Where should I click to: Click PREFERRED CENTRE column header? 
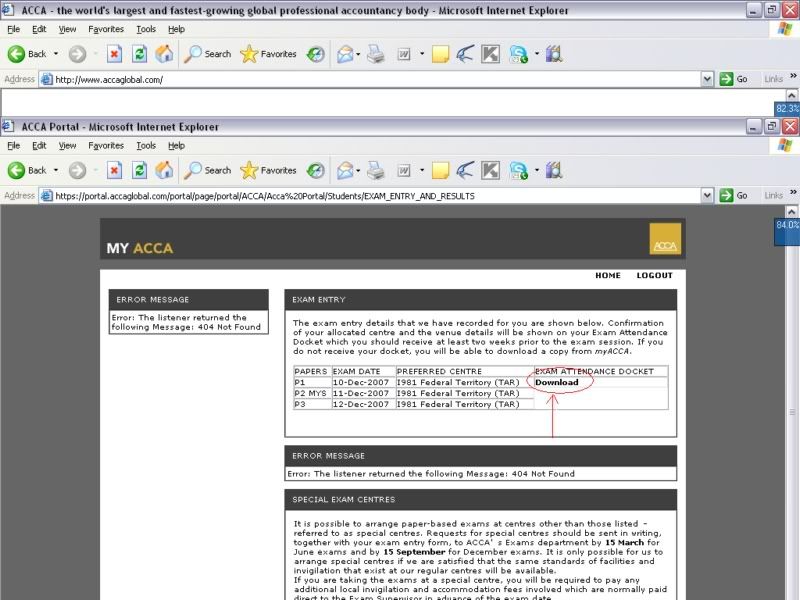(x=465, y=371)
